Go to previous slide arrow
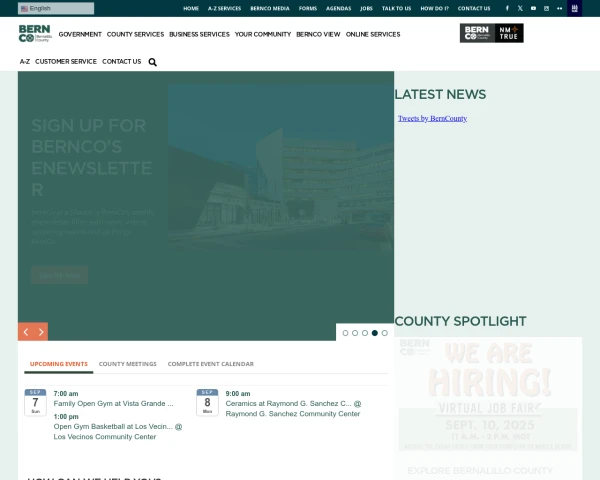Screen dimensions: 600x480 tap(26, 332)
